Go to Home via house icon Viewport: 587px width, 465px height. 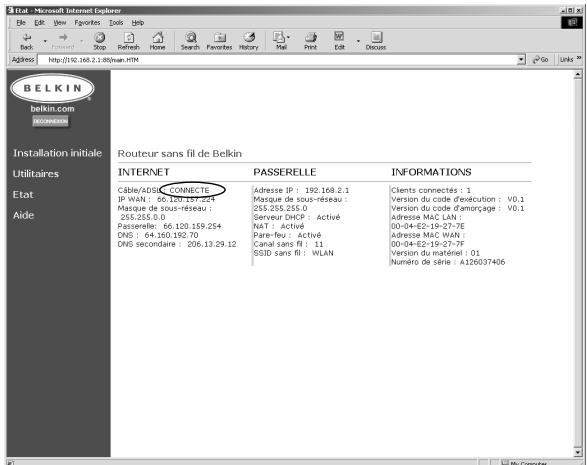point(158,37)
